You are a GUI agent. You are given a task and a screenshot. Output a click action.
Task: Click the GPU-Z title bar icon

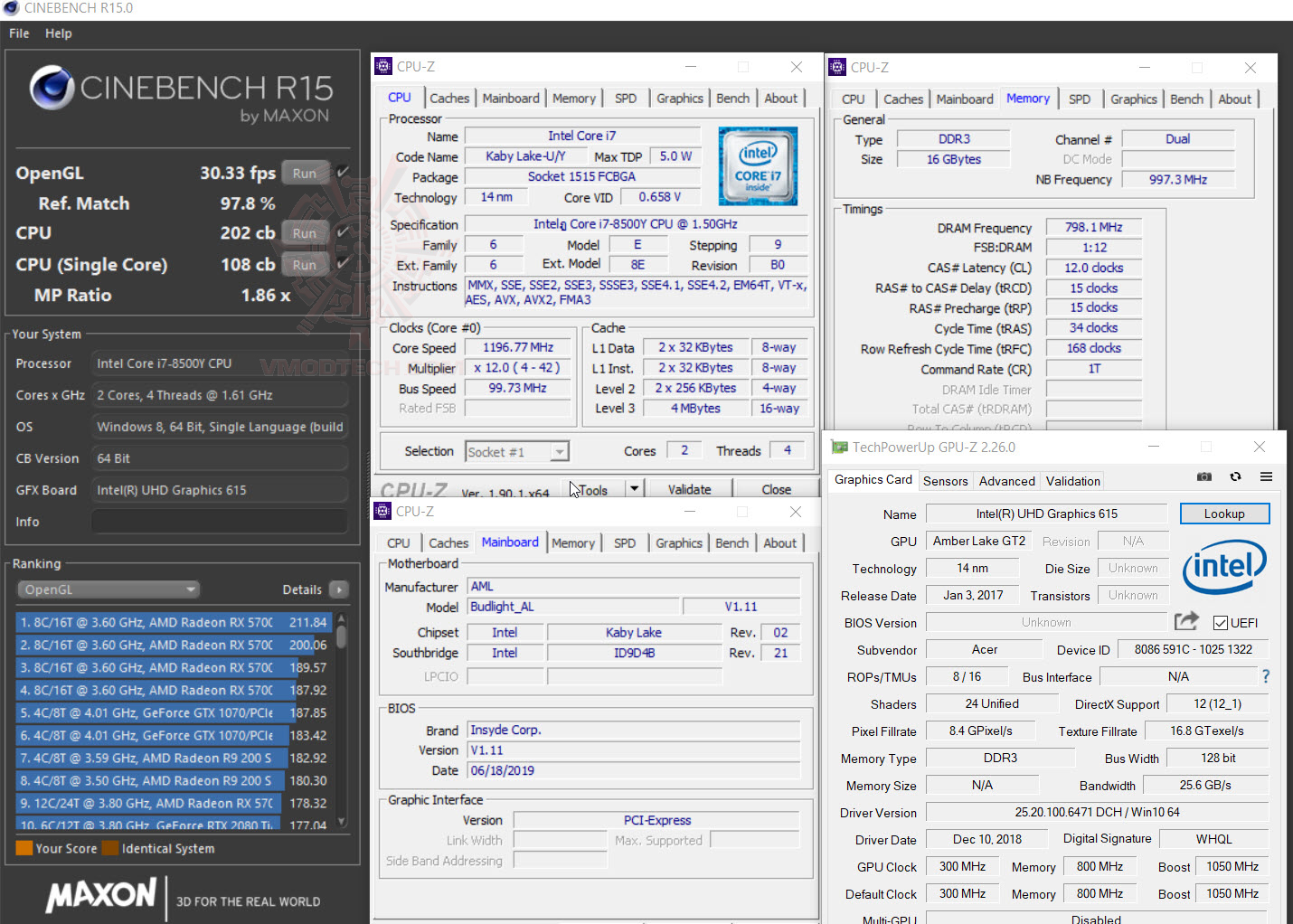(x=840, y=447)
